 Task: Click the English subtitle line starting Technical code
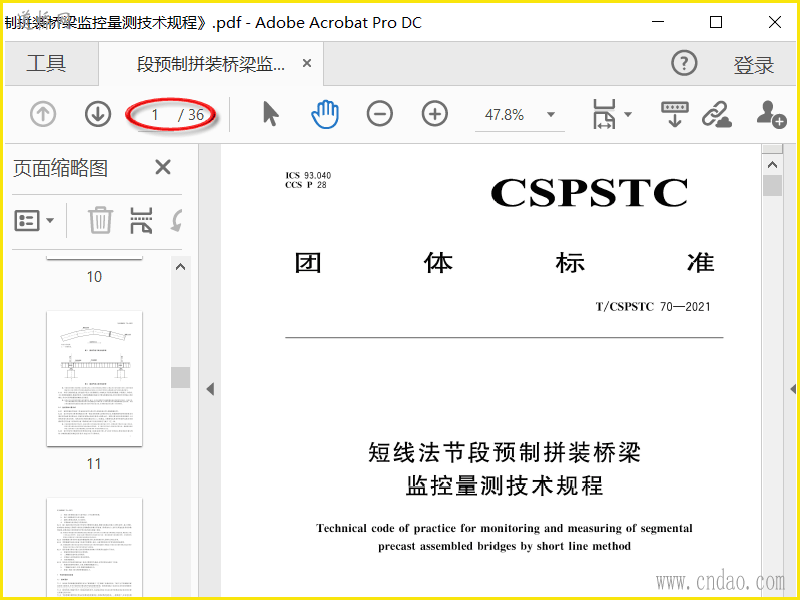[505, 528]
